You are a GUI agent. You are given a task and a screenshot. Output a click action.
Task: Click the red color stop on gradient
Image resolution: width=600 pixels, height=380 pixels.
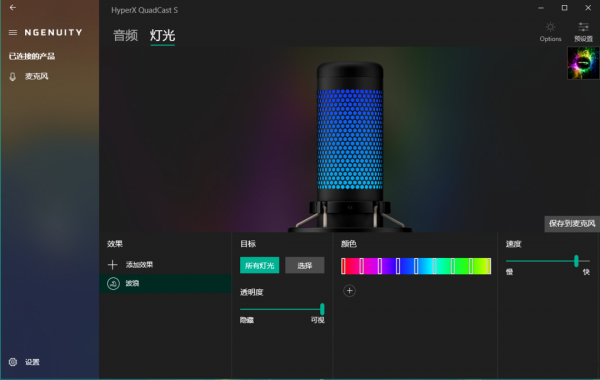[x=343, y=266]
